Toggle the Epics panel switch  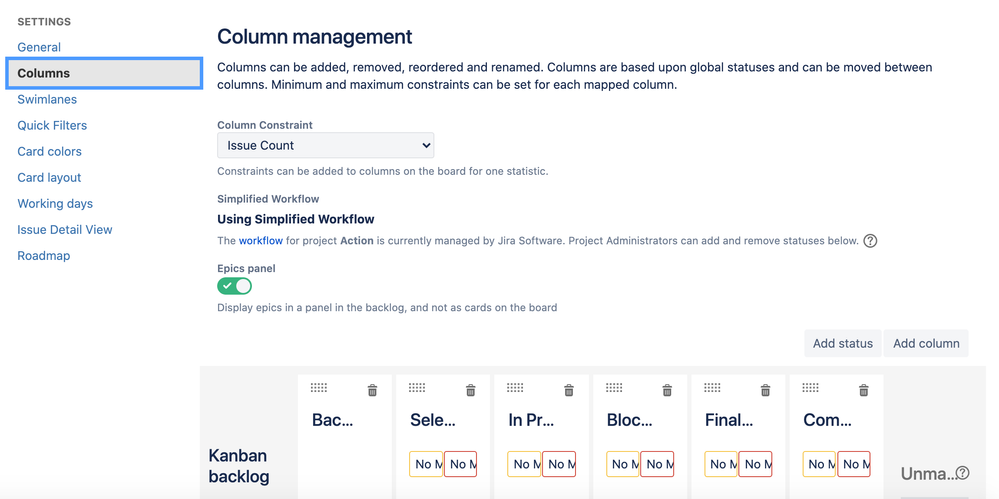(x=235, y=286)
